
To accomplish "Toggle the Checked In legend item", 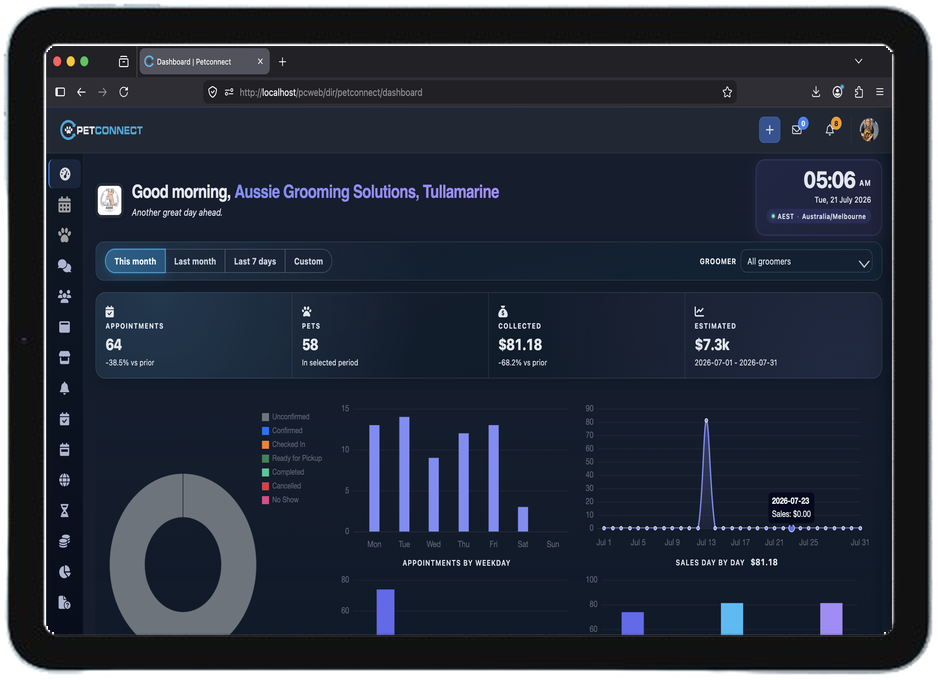I will [x=284, y=444].
